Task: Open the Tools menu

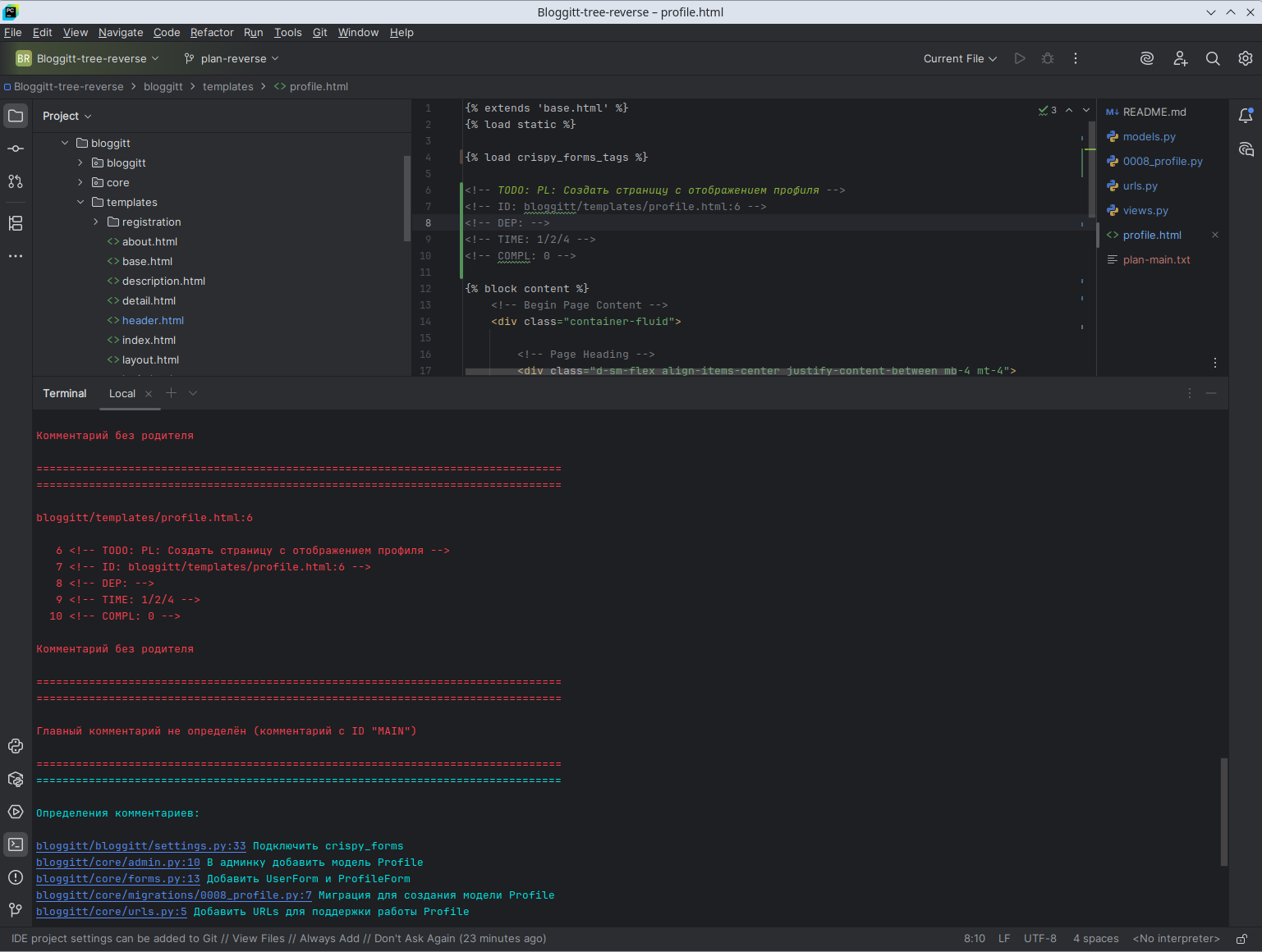Action: click(x=287, y=32)
